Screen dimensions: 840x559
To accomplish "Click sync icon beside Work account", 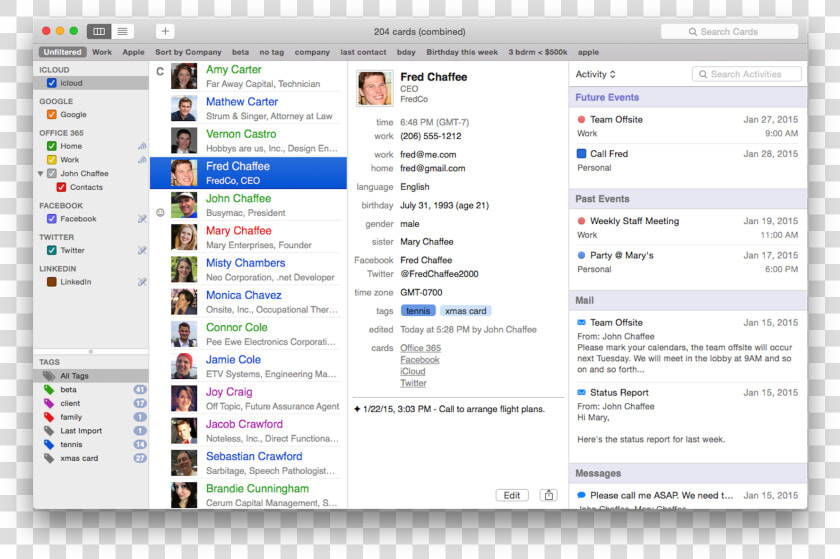I will coord(142,160).
